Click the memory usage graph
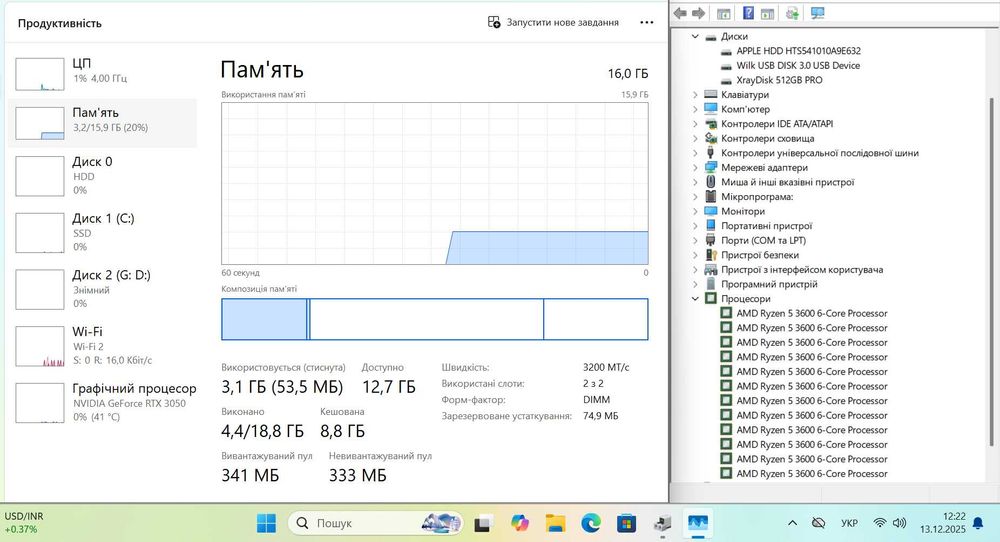 tap(435, 183)
